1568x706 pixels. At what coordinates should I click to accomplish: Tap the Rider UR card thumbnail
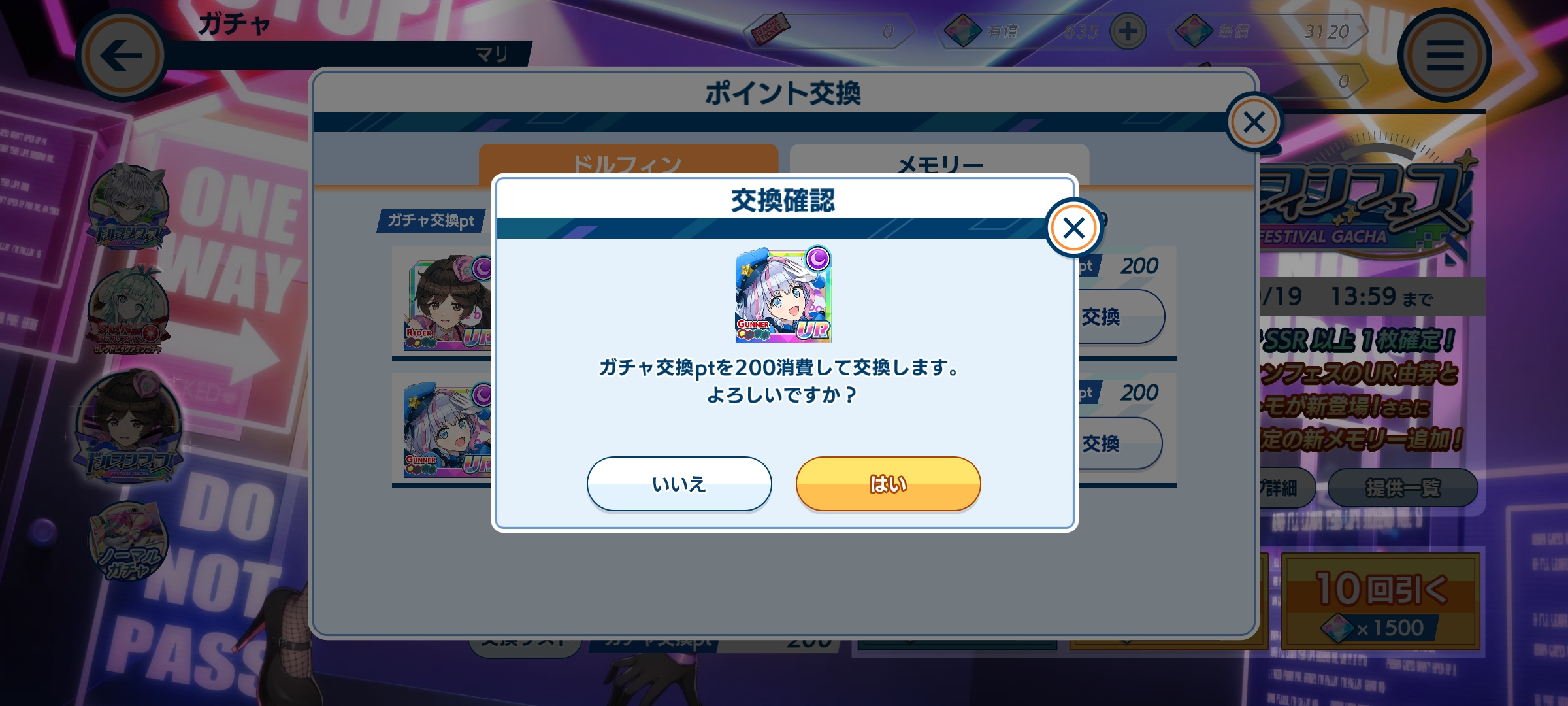448,302
